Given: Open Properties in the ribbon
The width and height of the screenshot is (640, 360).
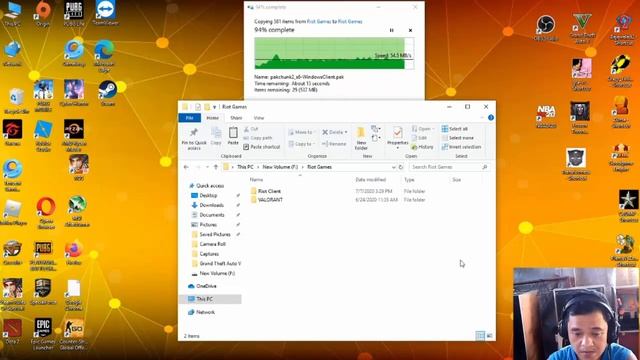Looking at the screenshot, I should (397, 137).
